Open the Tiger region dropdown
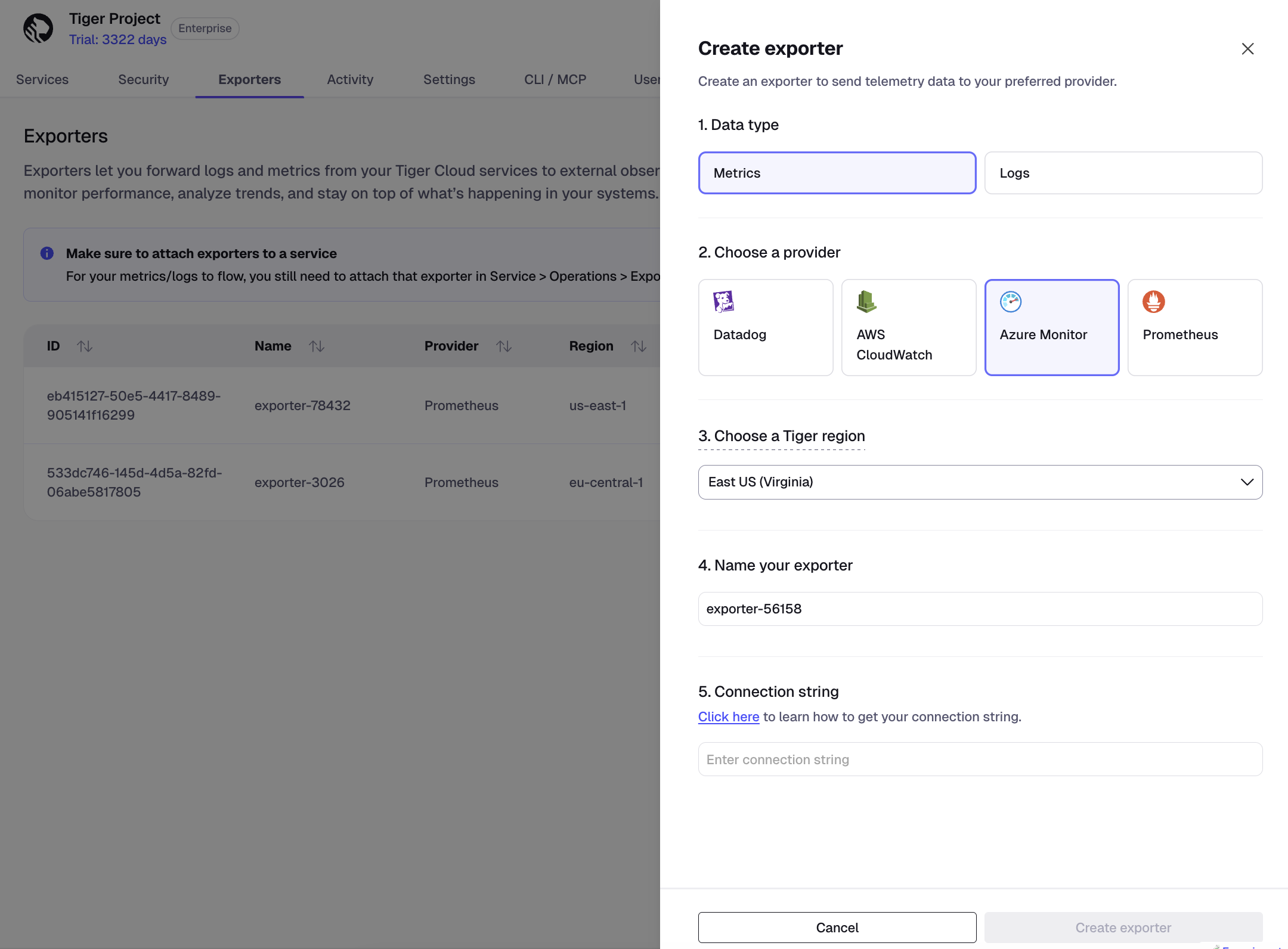Image resolution: width=1288 pixels, height=949 pixels. [x=980, y=482]
